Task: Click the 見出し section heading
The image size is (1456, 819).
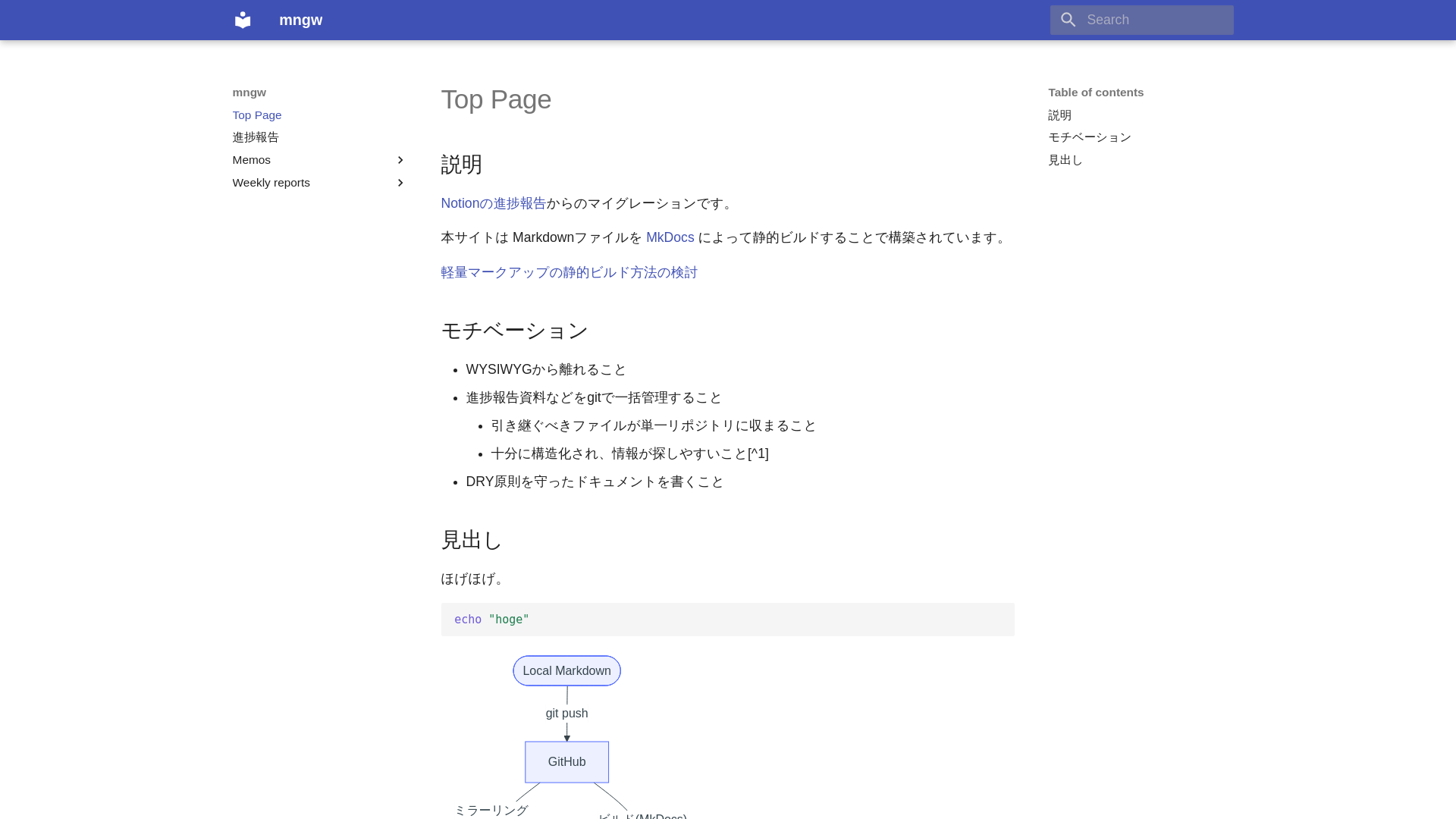Action: pyautogui.click(x=472, y=540)
